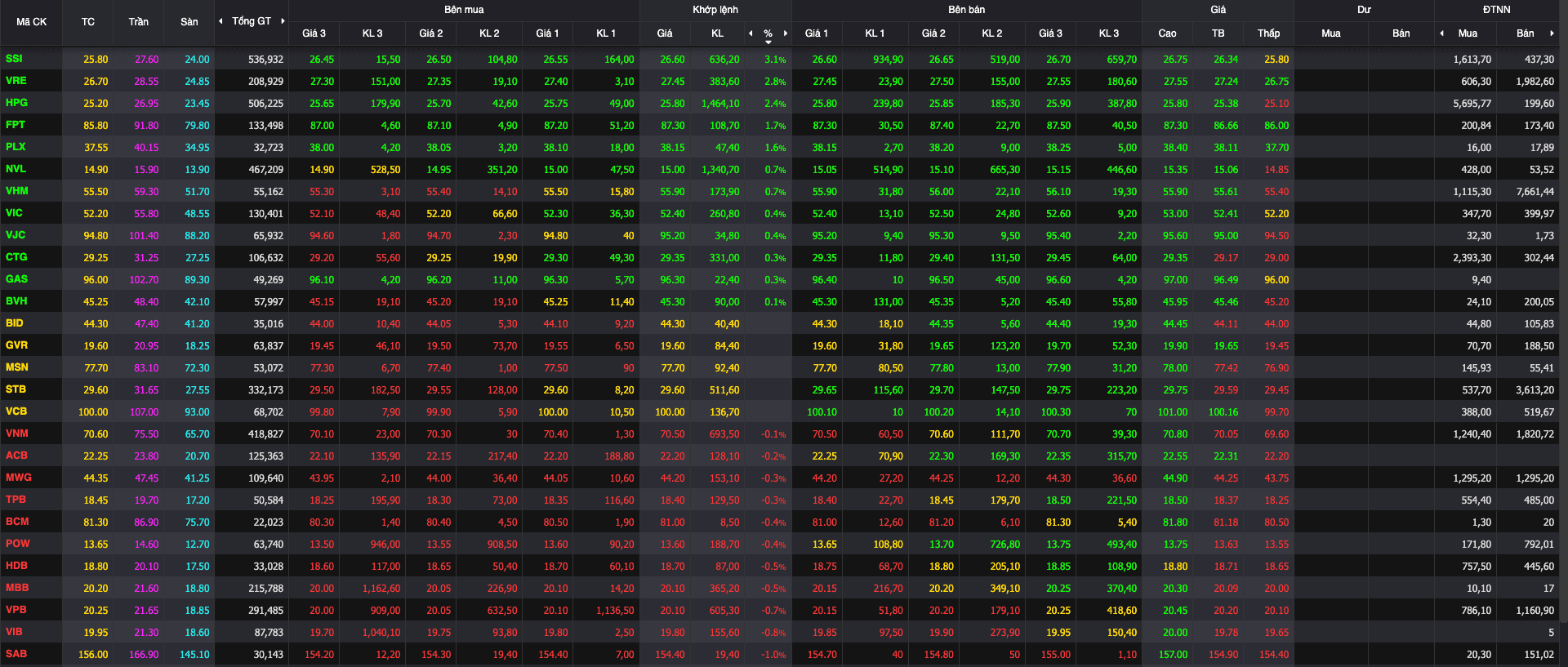Image resolution: width=1568 pixels, height=667 pixels.
Task: Open the NVL stock ticker
Action: point(16,169)
